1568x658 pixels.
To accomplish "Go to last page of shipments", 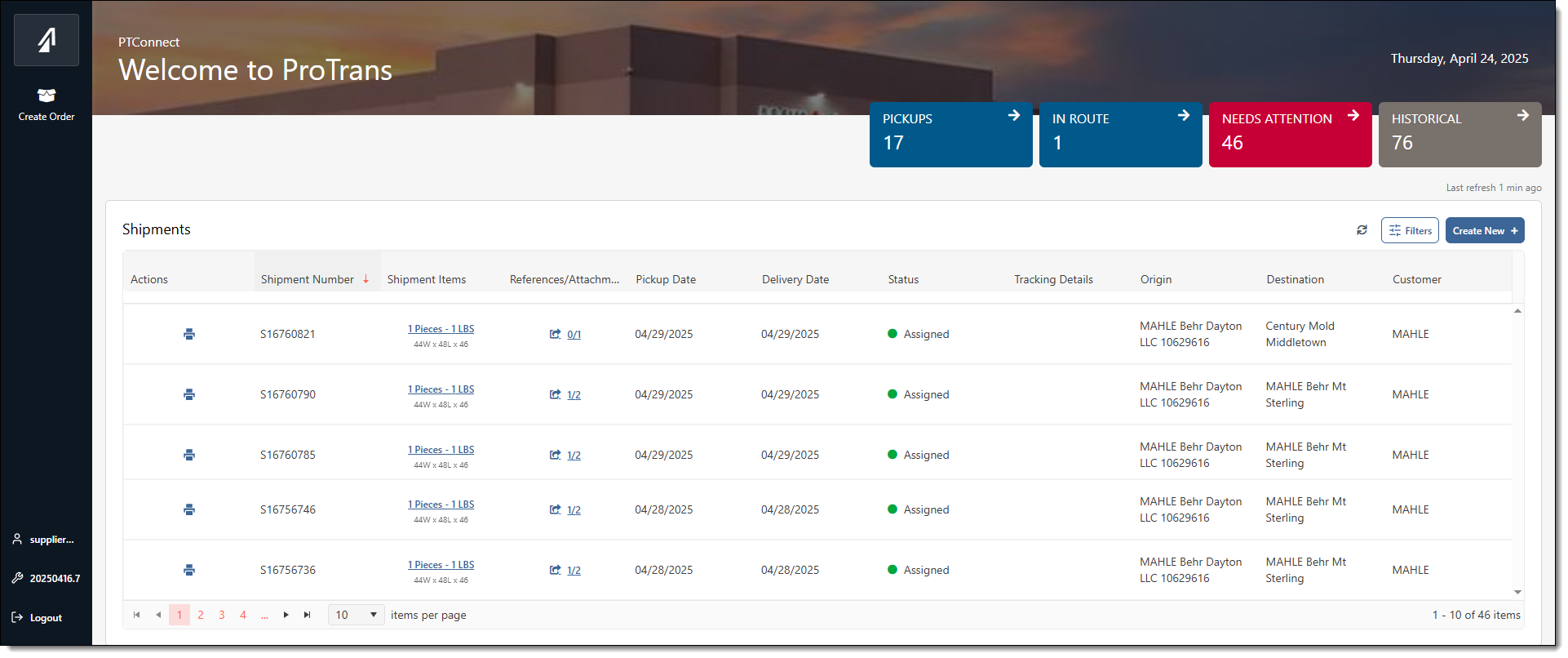I will (x=307, y=615).
